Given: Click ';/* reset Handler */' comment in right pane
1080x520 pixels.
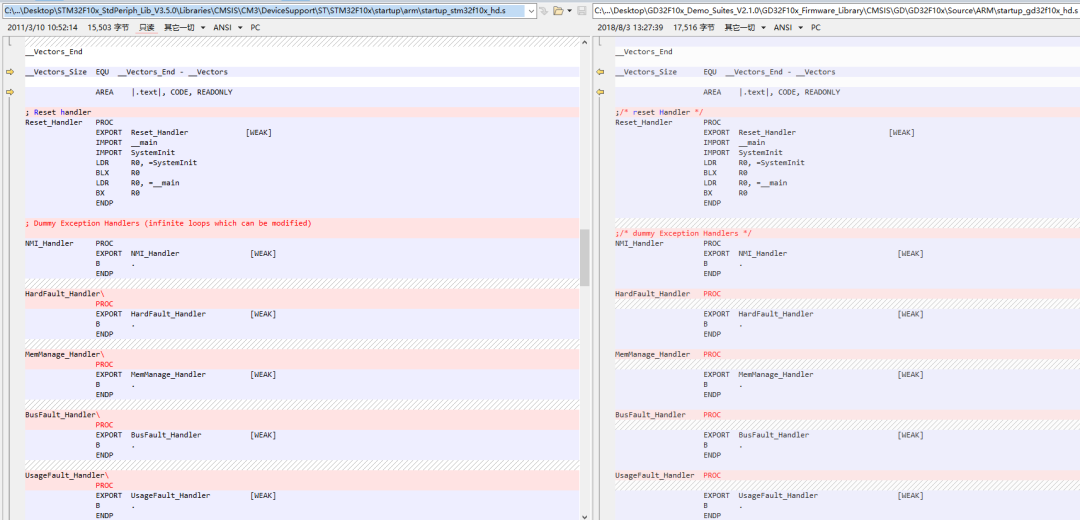Looking at the screenshot, I should [659, 112].
